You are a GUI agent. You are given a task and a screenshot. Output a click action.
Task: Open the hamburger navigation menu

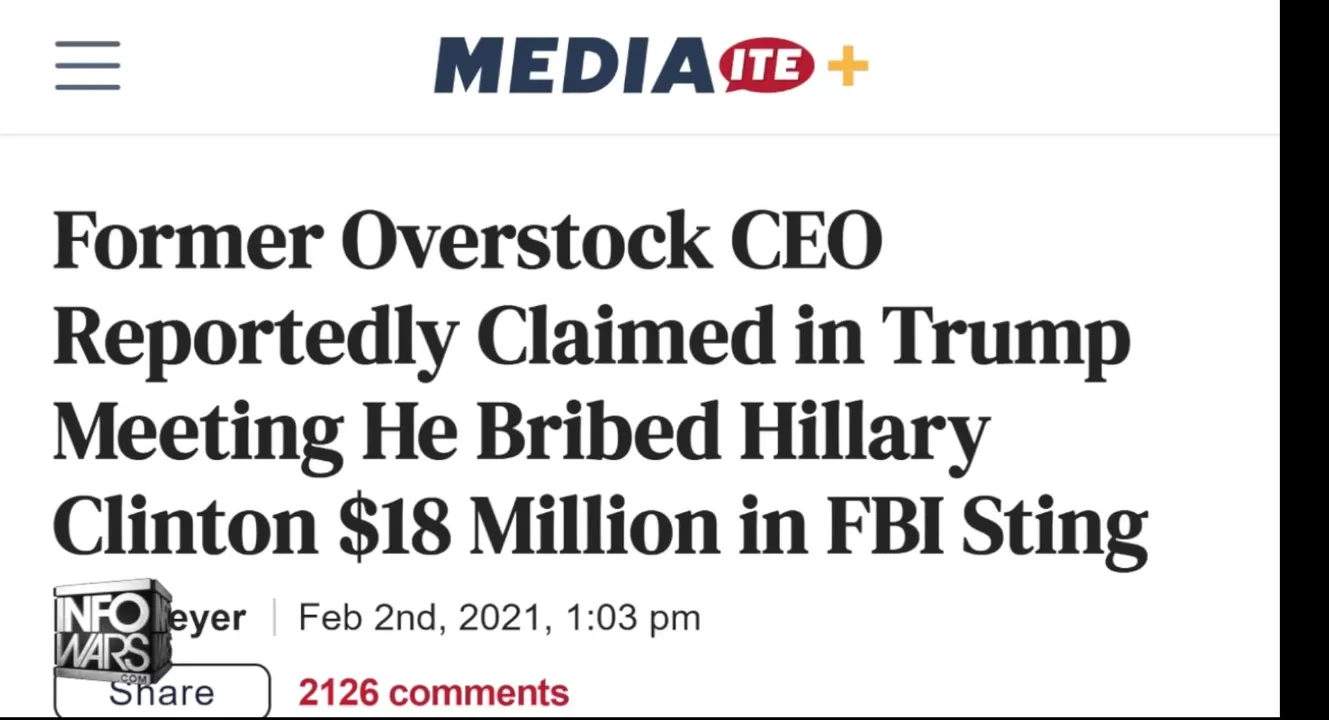tap(88, 66)
